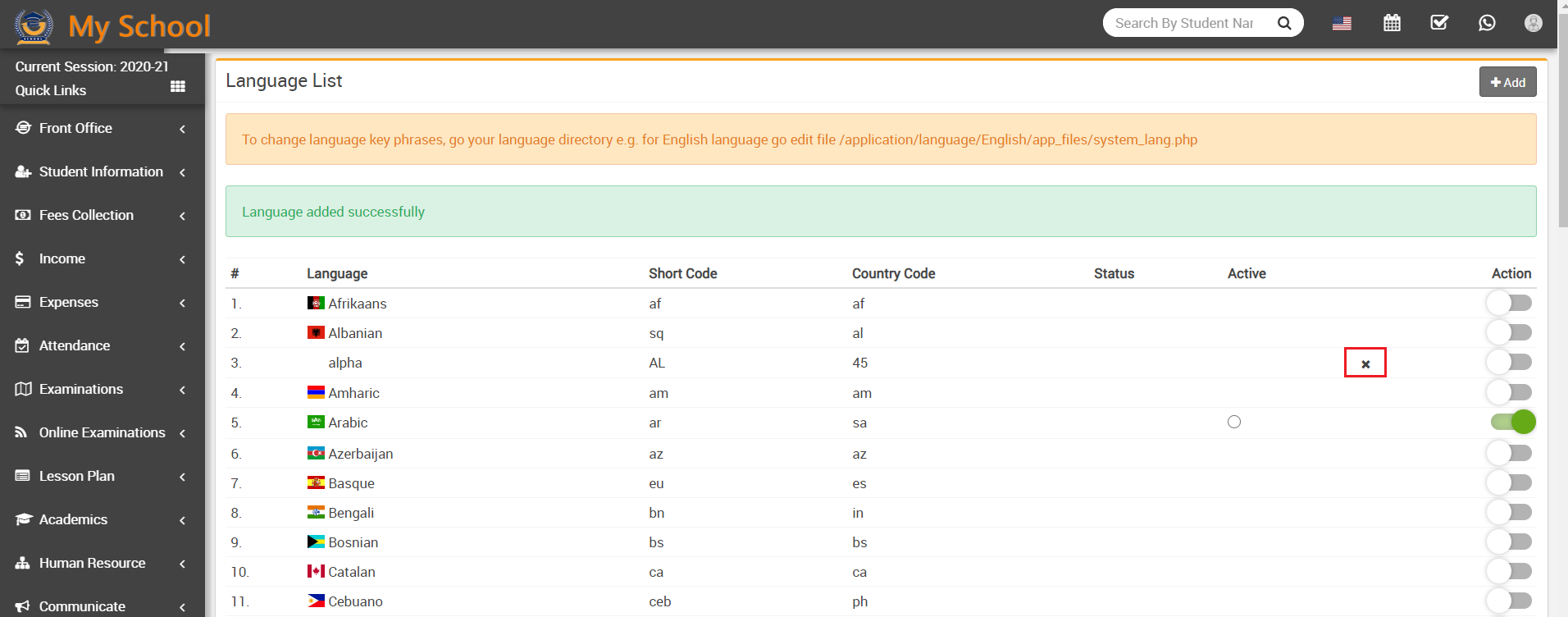
Task: Enable the Afrikaans language toggle
Action: [1510, 303]
